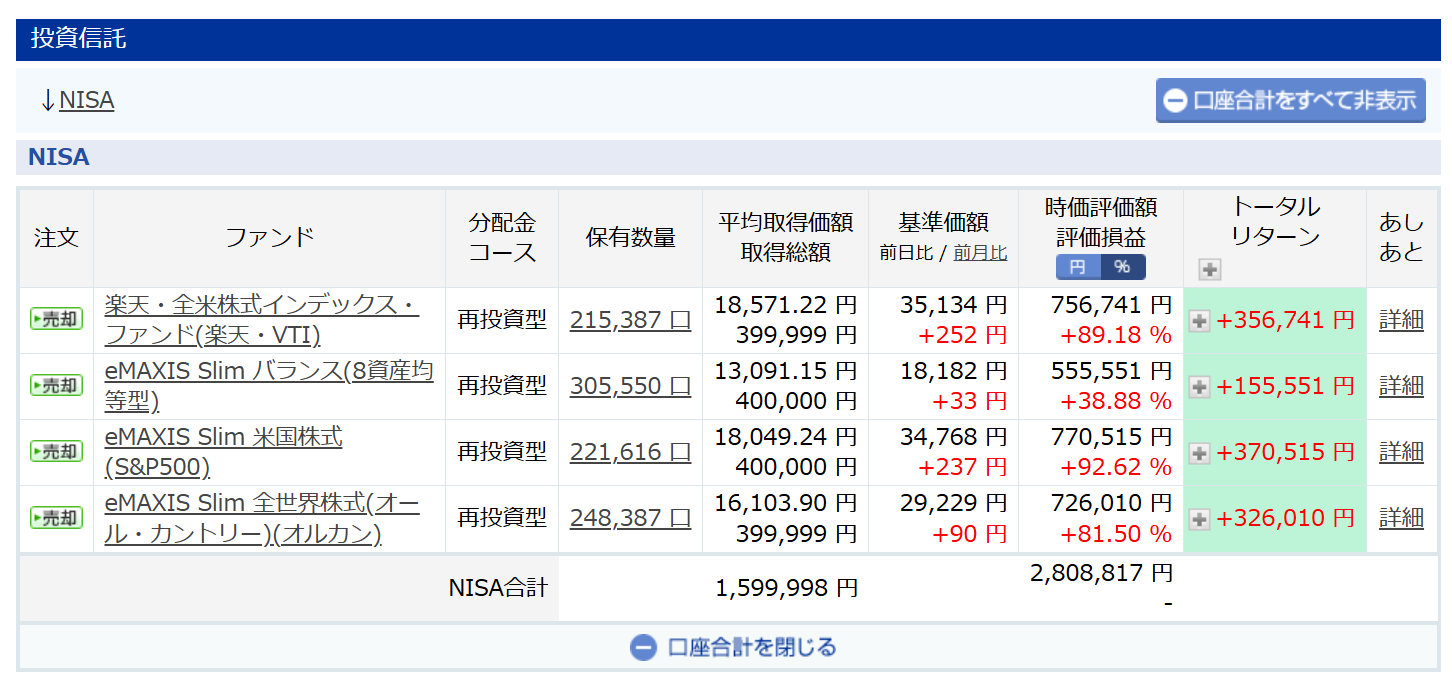Click 13,091.15 円 average acquisition price

point(785,370)
